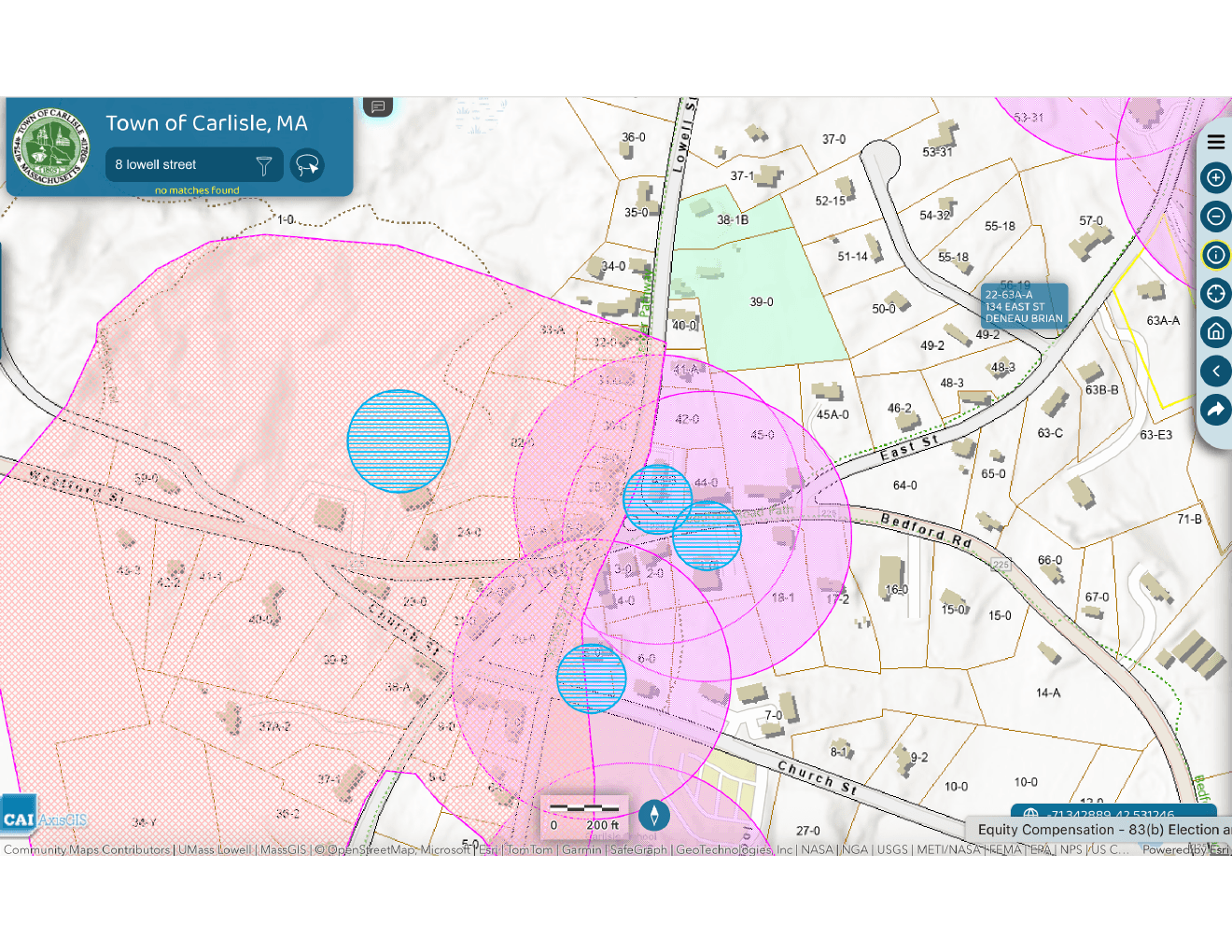Click the Town of Carlisle seal logo

coord(51,146)
